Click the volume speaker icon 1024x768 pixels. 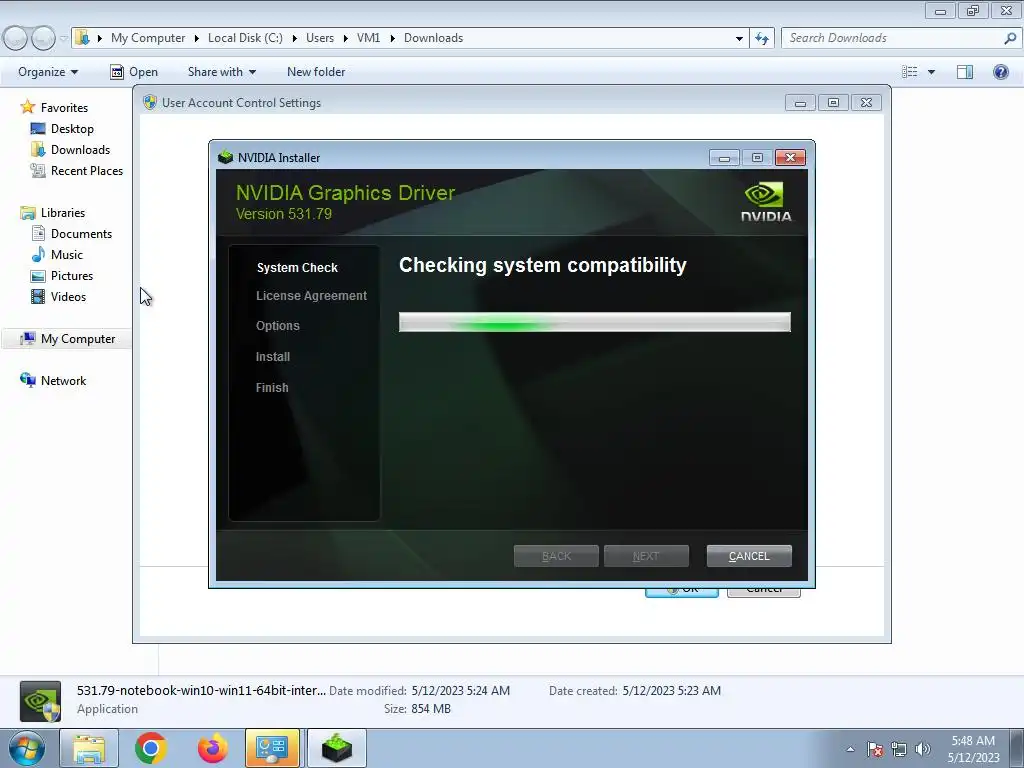click(x=922, y=749)
